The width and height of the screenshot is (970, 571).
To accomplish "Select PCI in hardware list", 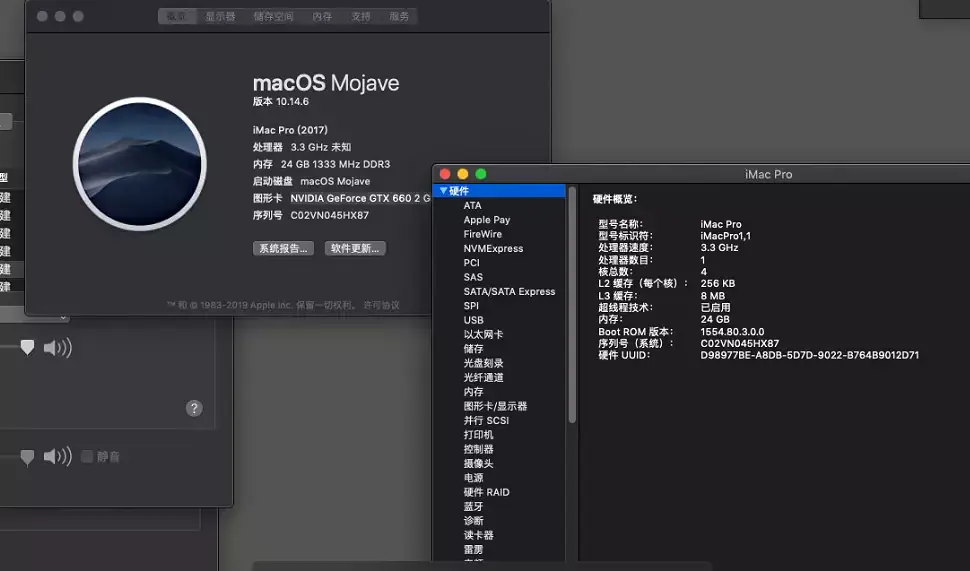I will coord(471,262).
